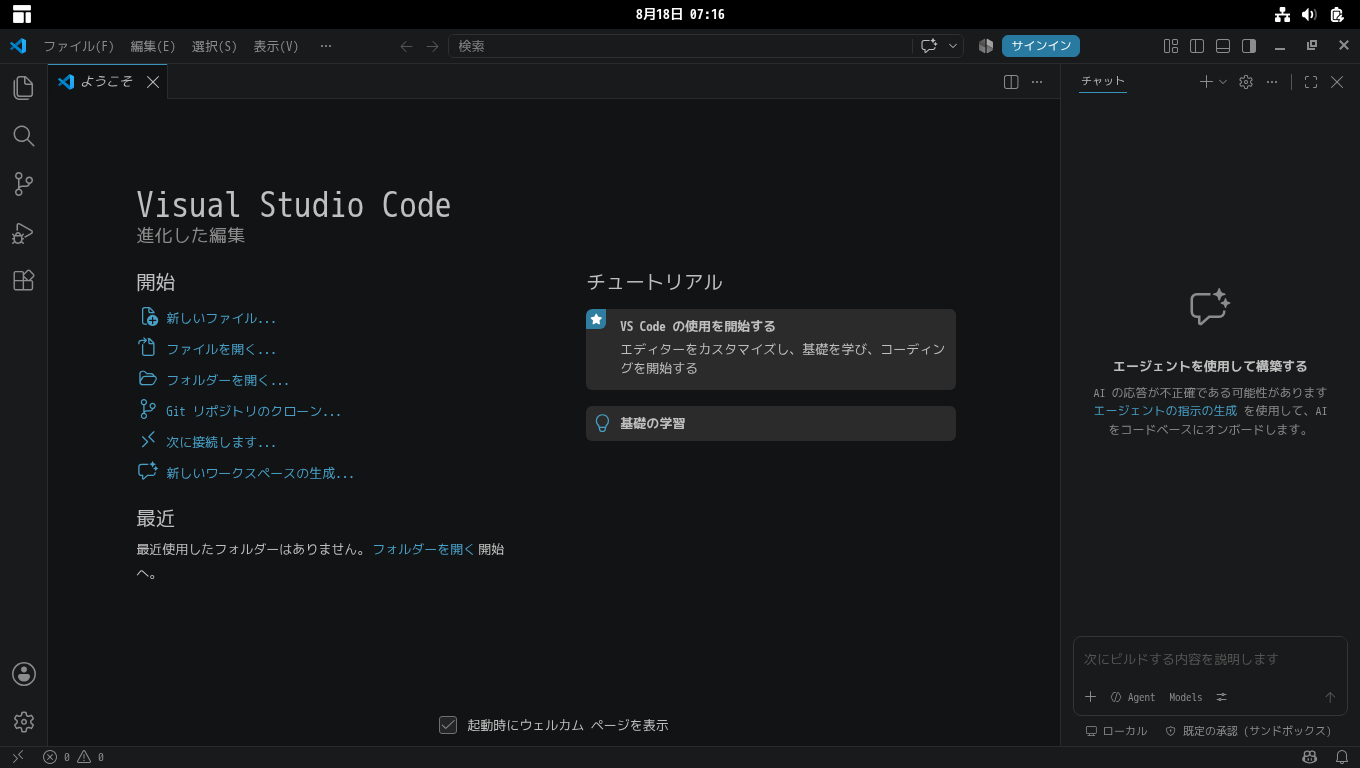1360x768 pixels.
Task: Select the ようこそ editor tab
Action: (107, 82)
